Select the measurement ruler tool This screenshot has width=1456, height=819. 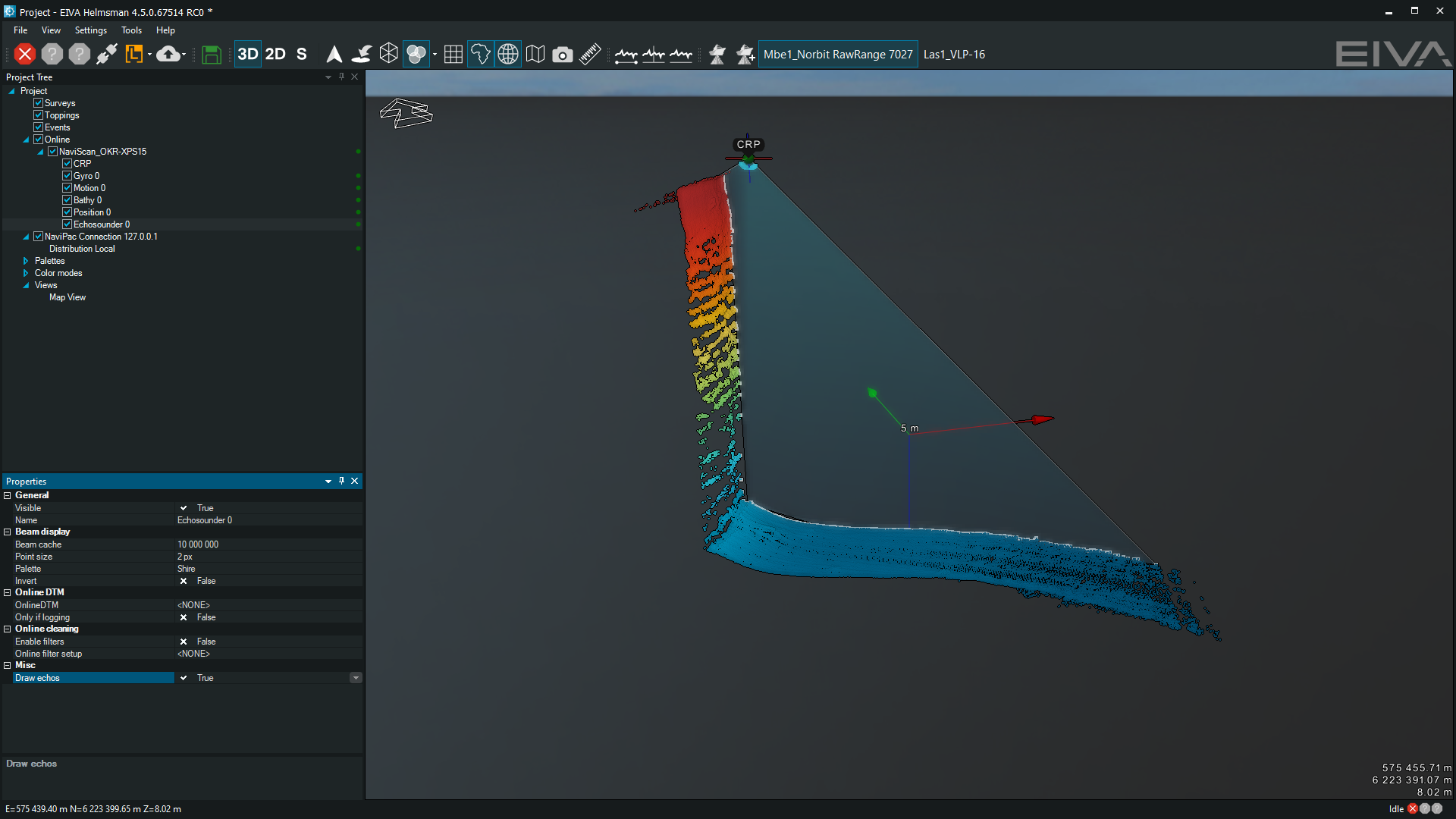coord(590,54)
